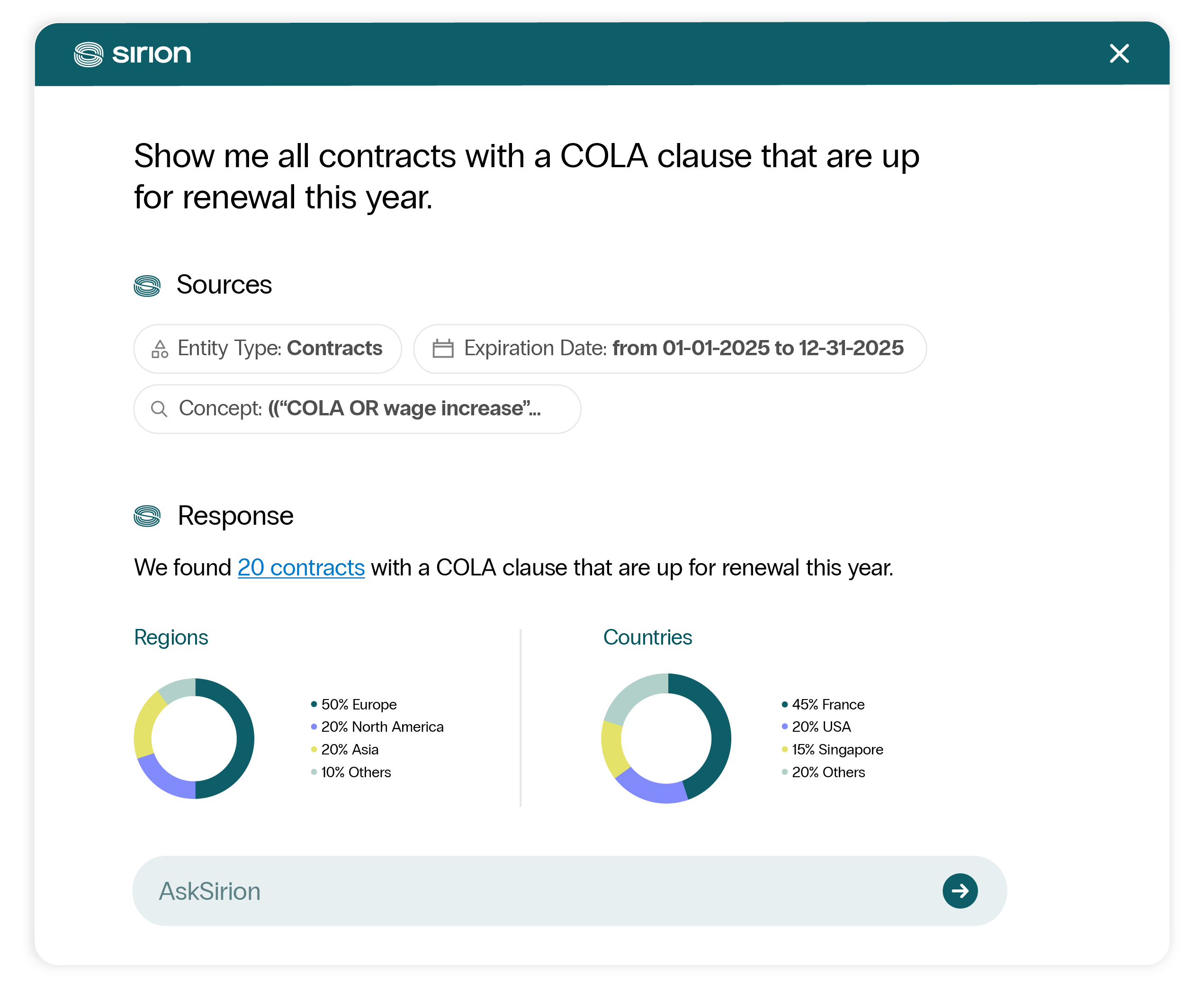Click the 20% North America legend entry
Screen dimensions: 1204x987
pyautogui.click(x=377, y=727)
